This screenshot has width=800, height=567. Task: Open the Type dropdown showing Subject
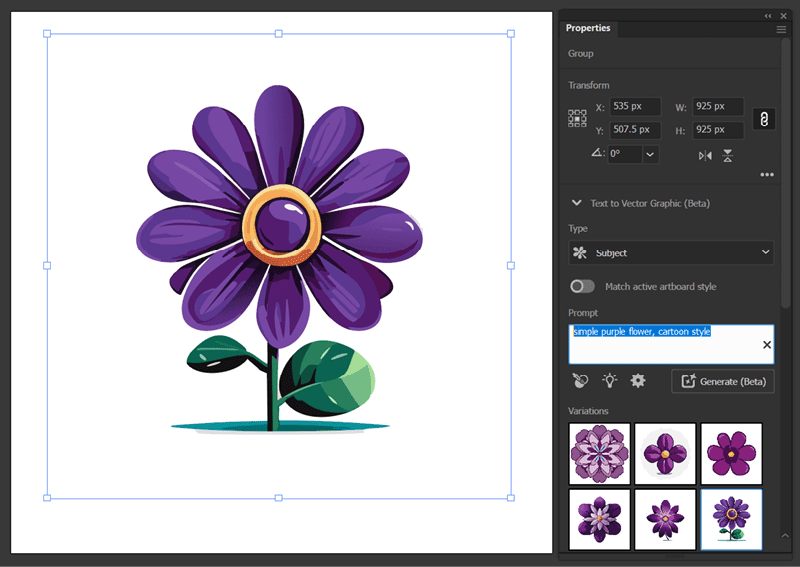click(x=671, y=253)
